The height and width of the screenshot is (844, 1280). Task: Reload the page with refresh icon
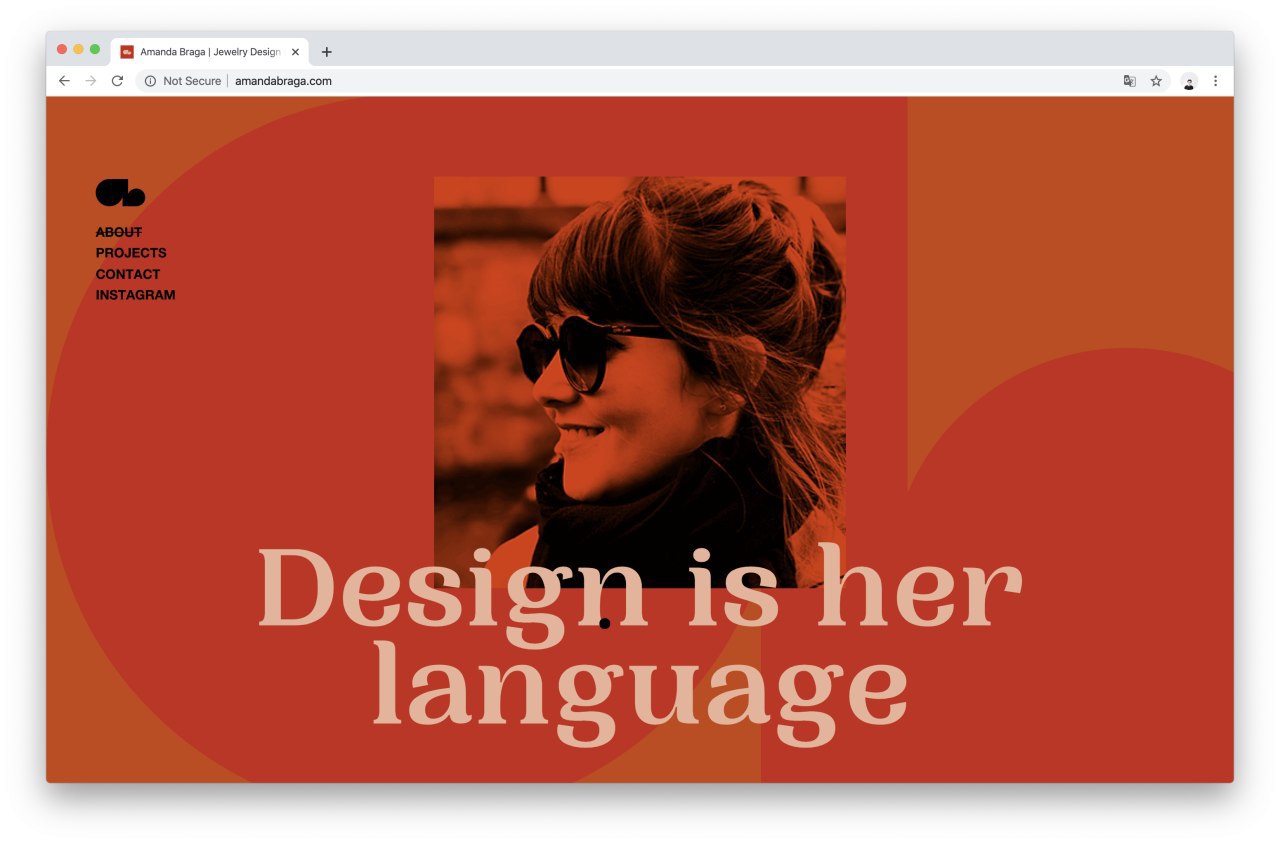point(117,81)
